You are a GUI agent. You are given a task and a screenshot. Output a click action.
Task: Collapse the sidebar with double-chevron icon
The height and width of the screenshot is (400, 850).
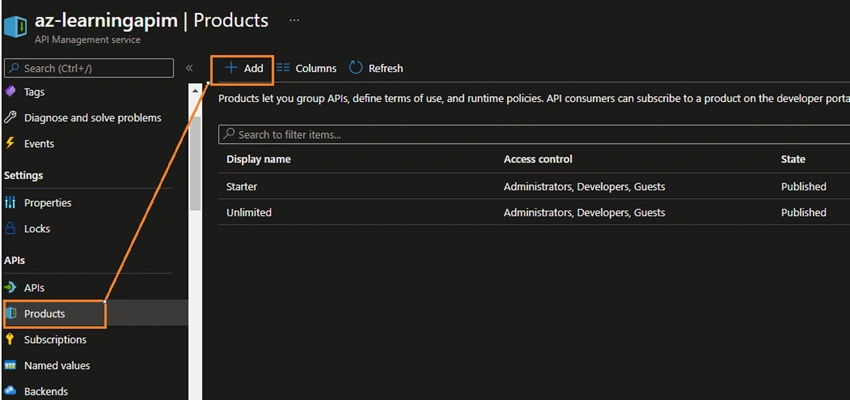pyautogui.click(x=189, y=68)
